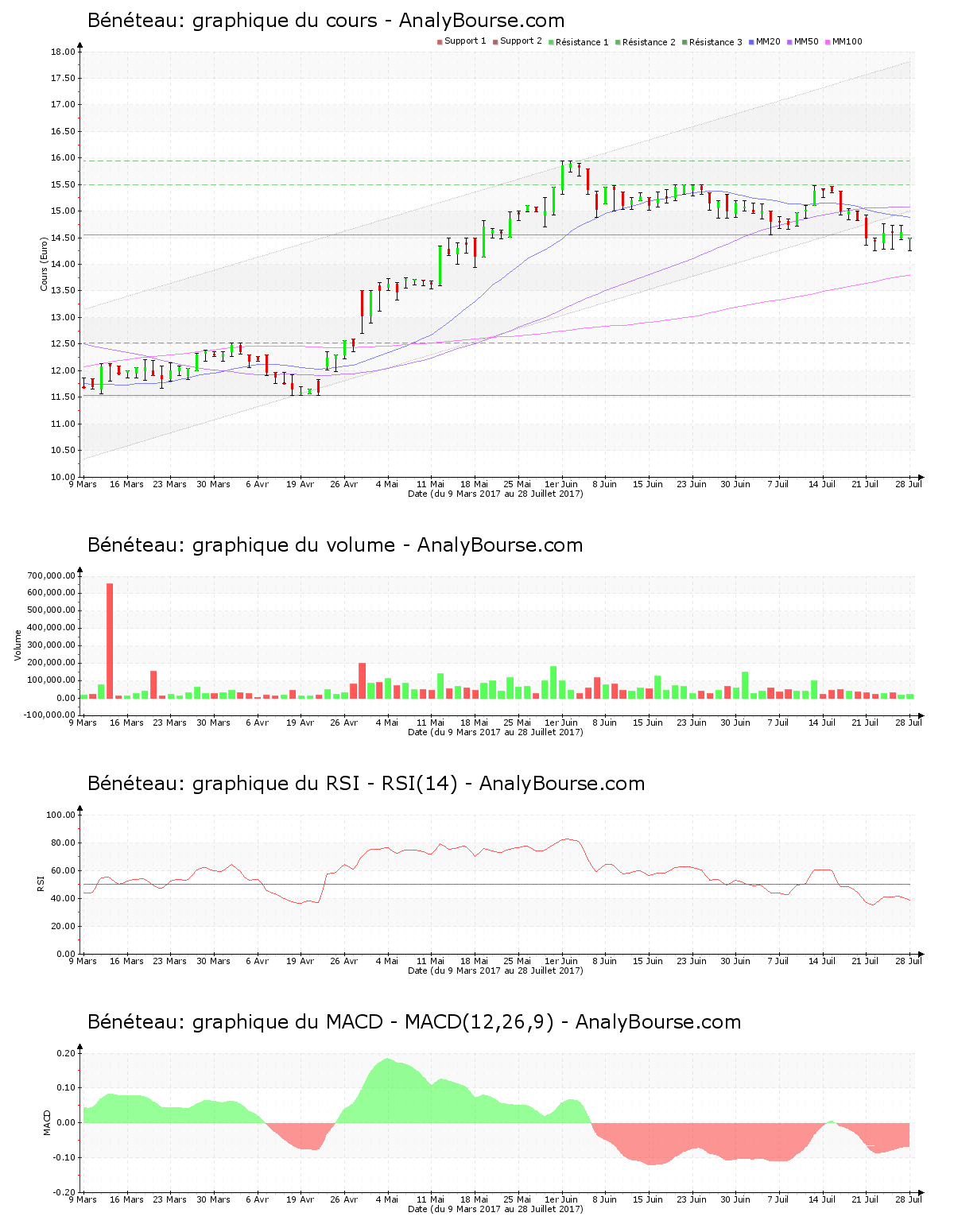Click the green MACD peak around 4 Mai
The width and height of the screenshot is (954, 1232).
point(387,1090)
